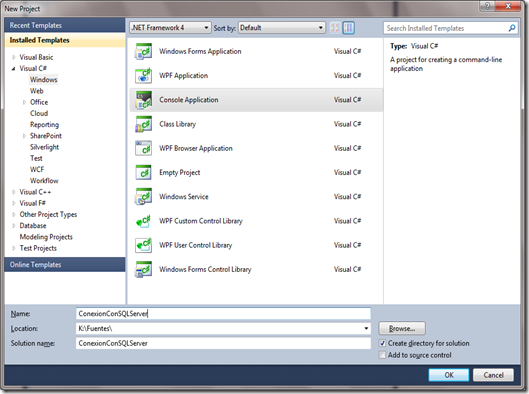The image size is (529, 394).
Task: Select the Reporting category
Action: click(x=44, y=125)
